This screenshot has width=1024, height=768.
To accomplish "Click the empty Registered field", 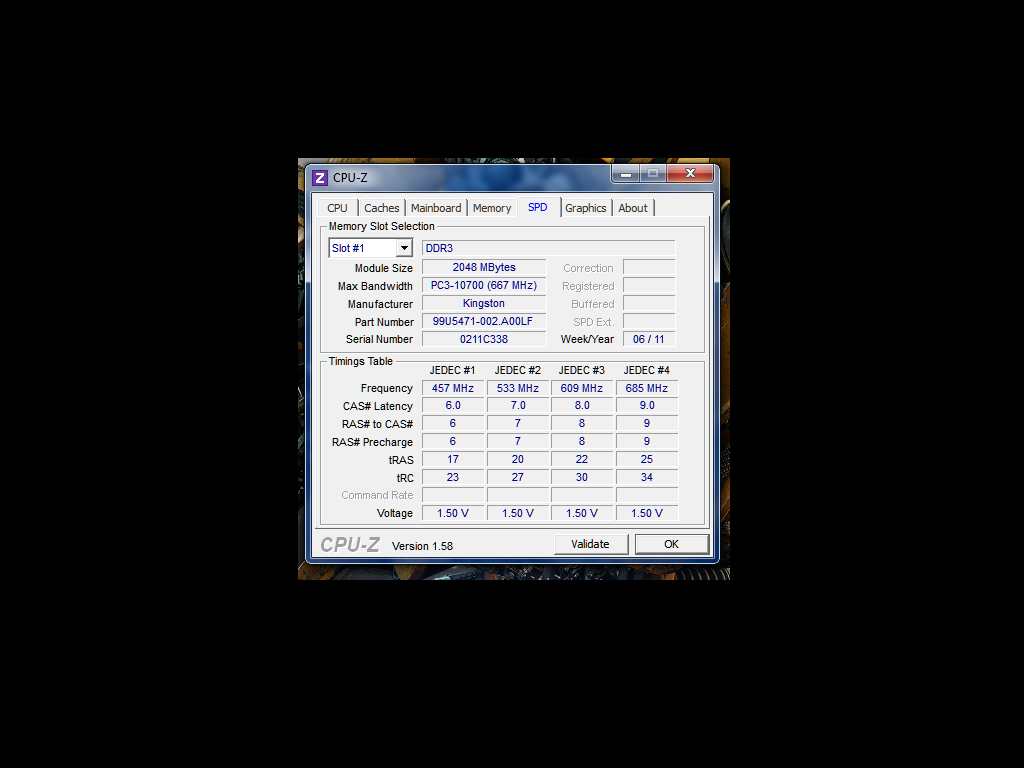I will 648,285.
